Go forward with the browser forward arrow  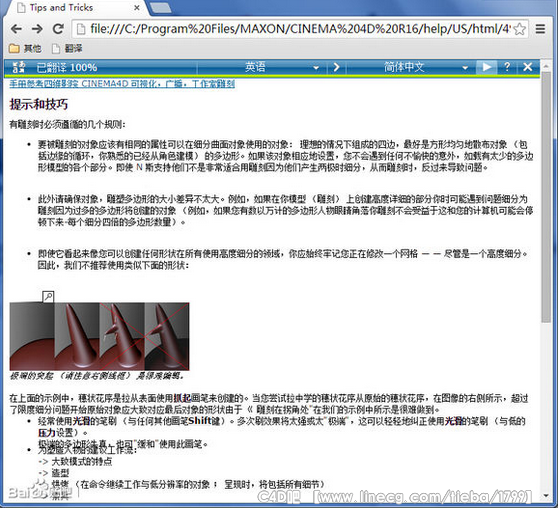coord(37,28)
